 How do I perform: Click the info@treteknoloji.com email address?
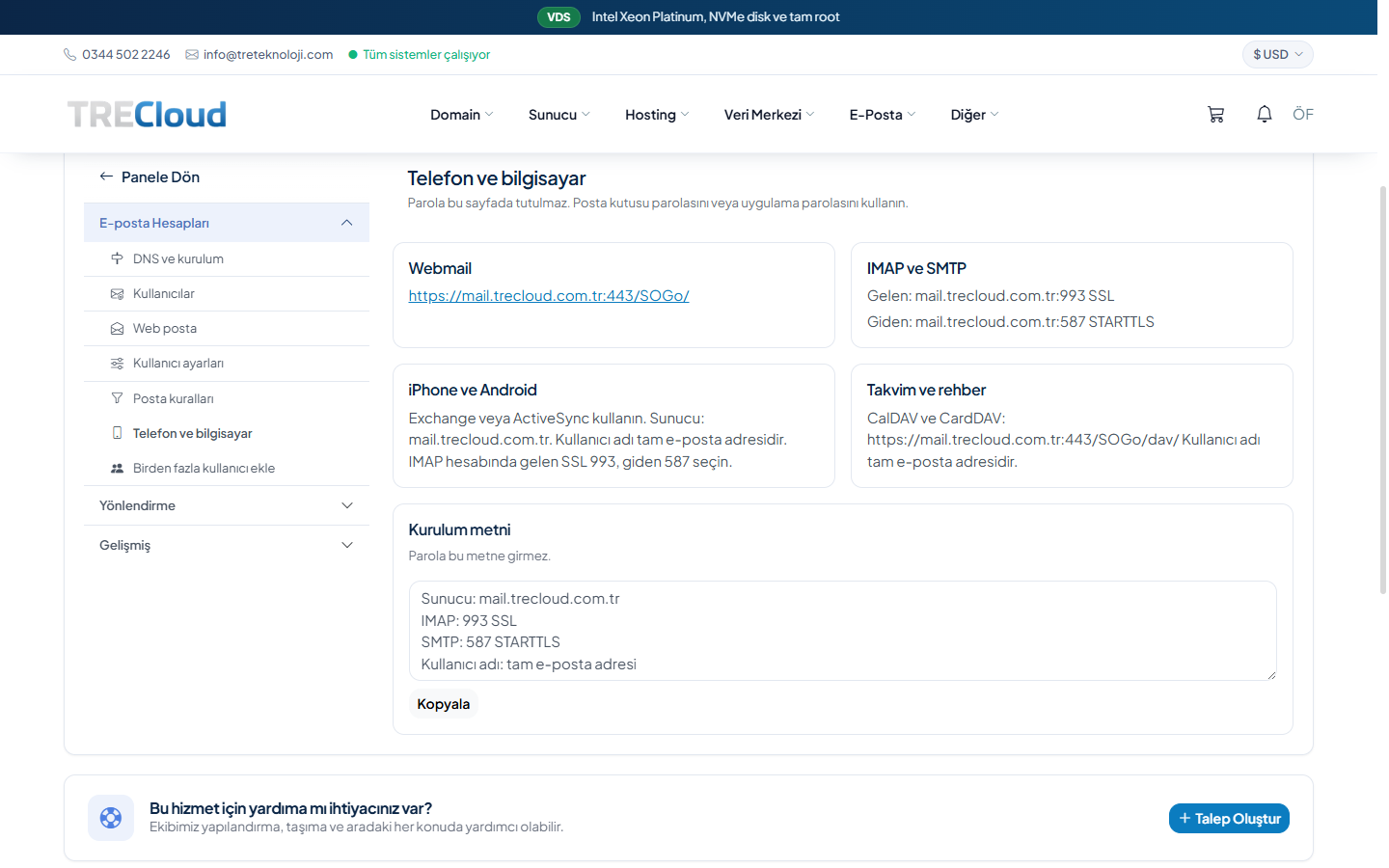(x=268, y=55)
